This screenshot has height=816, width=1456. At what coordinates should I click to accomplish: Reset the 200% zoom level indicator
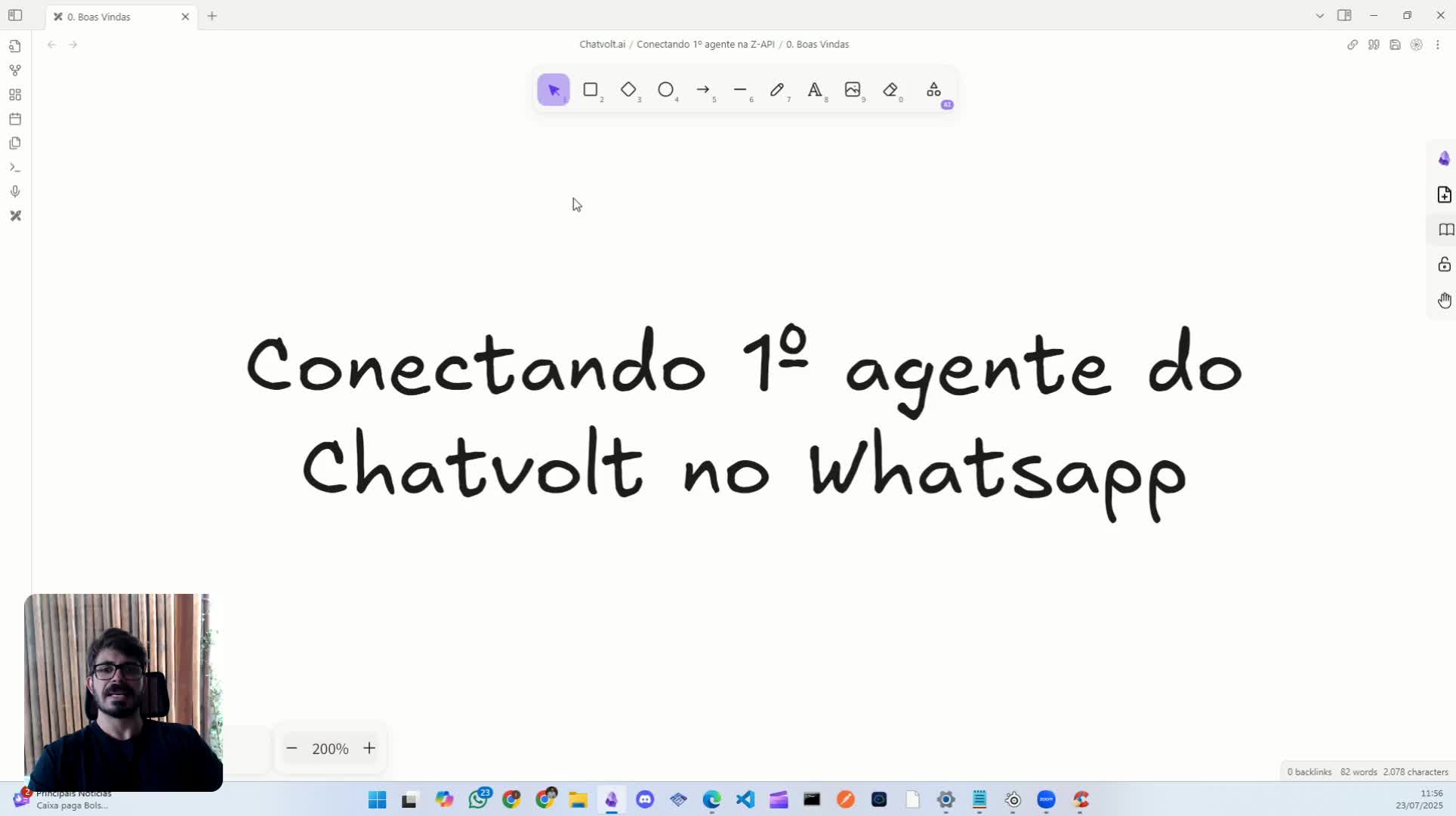point(330,748)
